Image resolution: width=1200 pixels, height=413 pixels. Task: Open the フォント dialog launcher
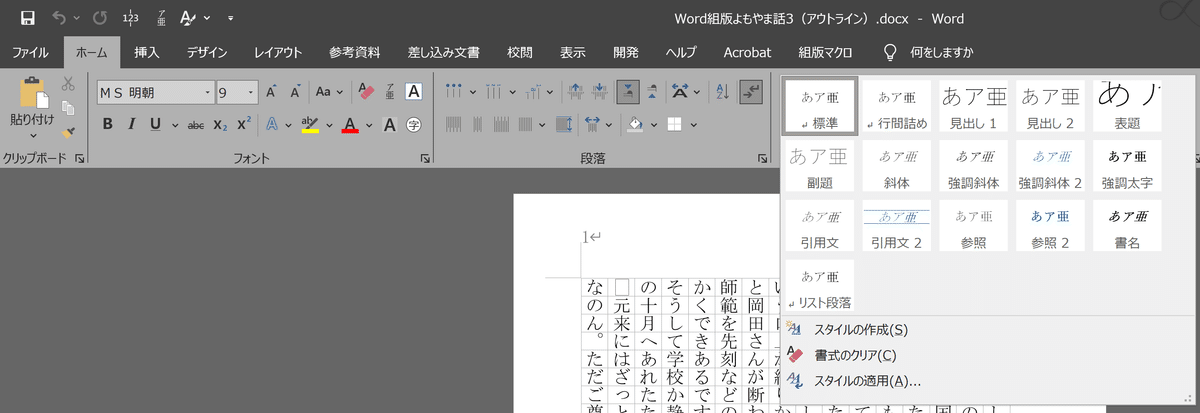[x=425, y=158]
